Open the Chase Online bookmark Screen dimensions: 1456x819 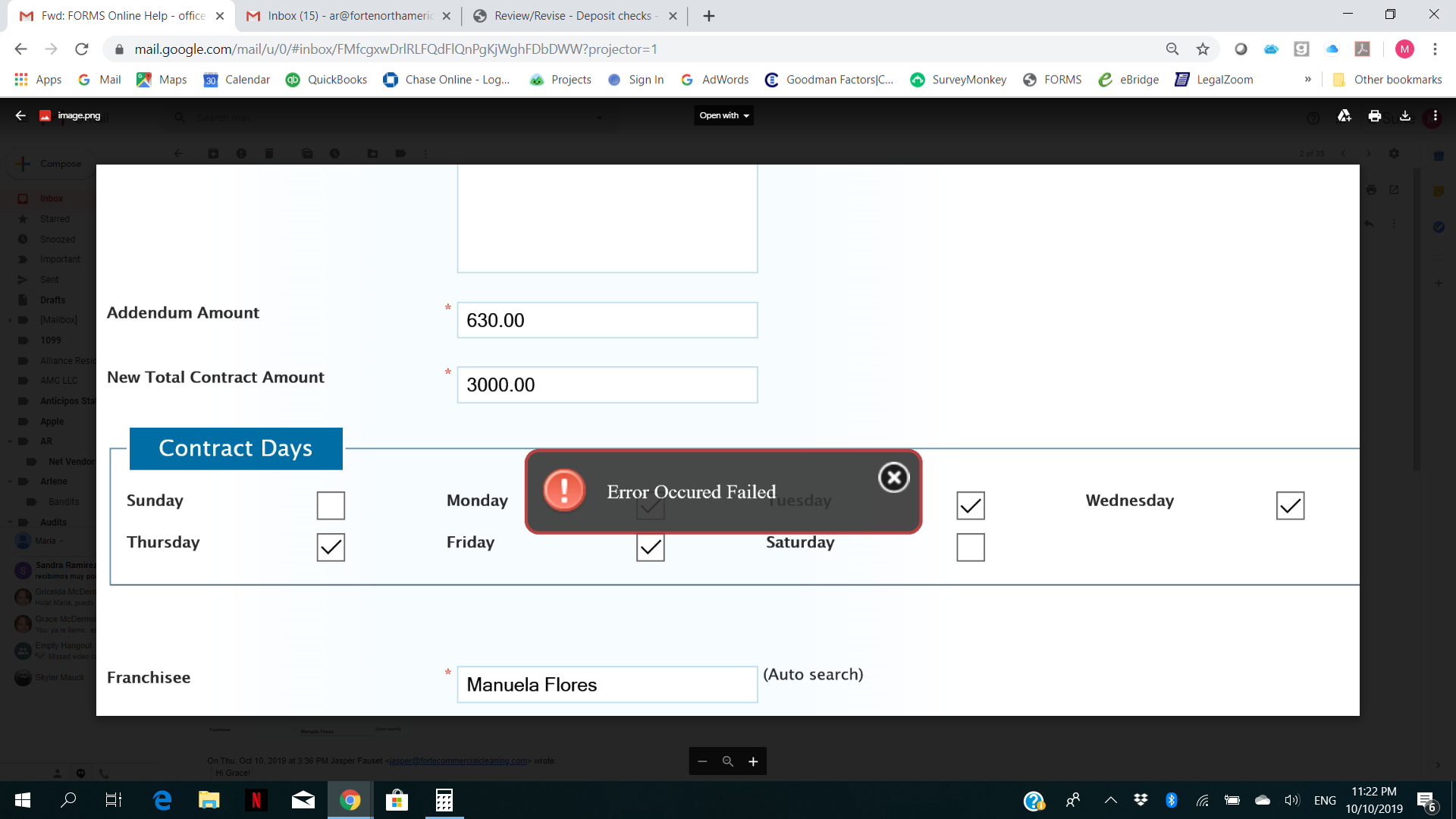point(447,80)
